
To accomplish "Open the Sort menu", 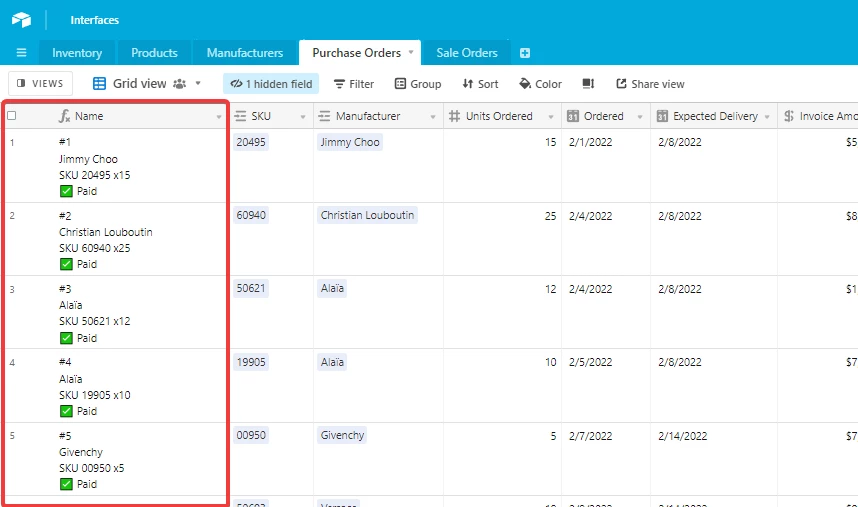I will (480, 84).
